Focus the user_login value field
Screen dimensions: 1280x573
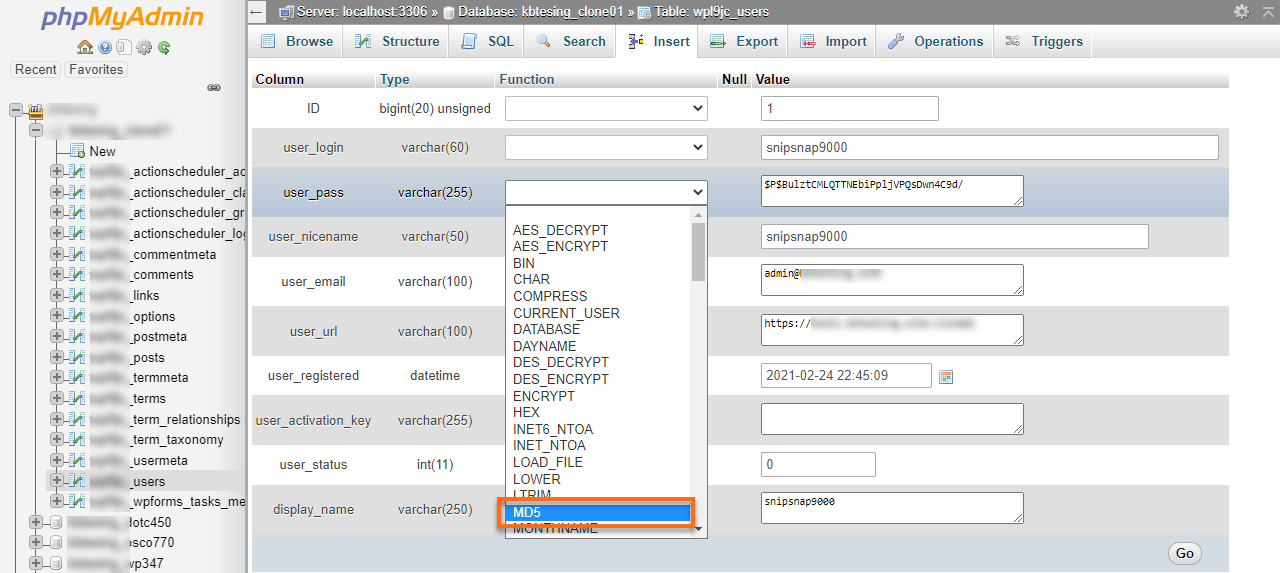(x=990, y=147)
